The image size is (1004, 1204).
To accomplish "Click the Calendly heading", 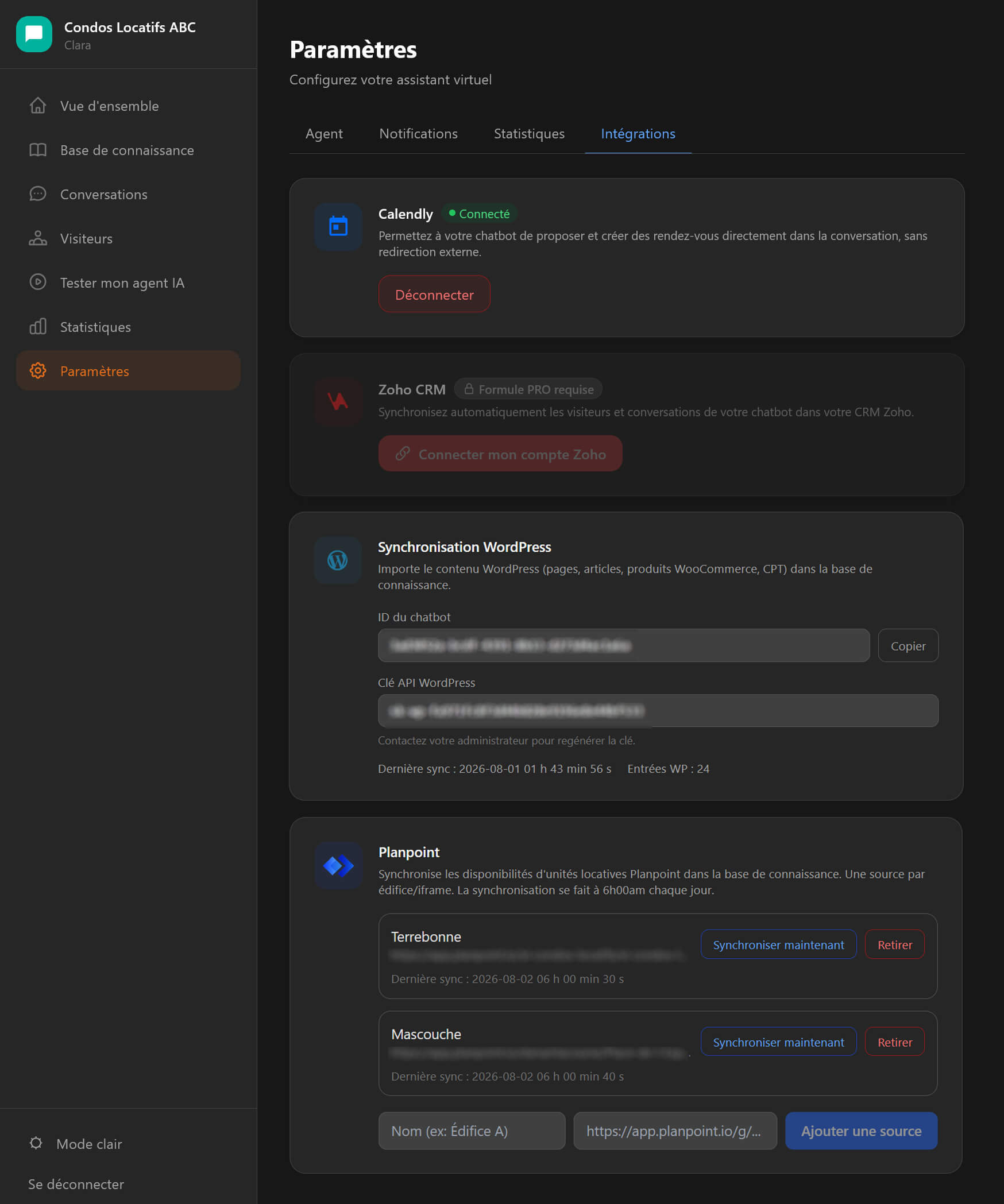I will (x=406, y=214).
